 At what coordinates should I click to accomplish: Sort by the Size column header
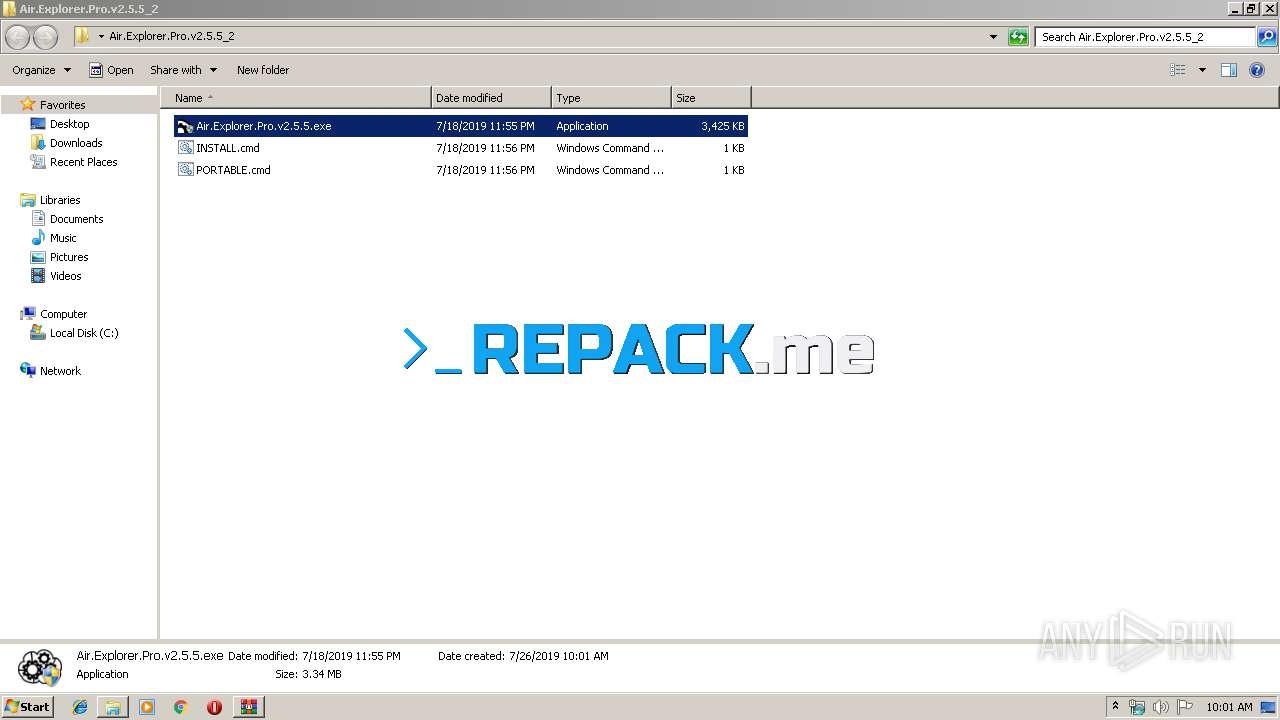point(711,98)
